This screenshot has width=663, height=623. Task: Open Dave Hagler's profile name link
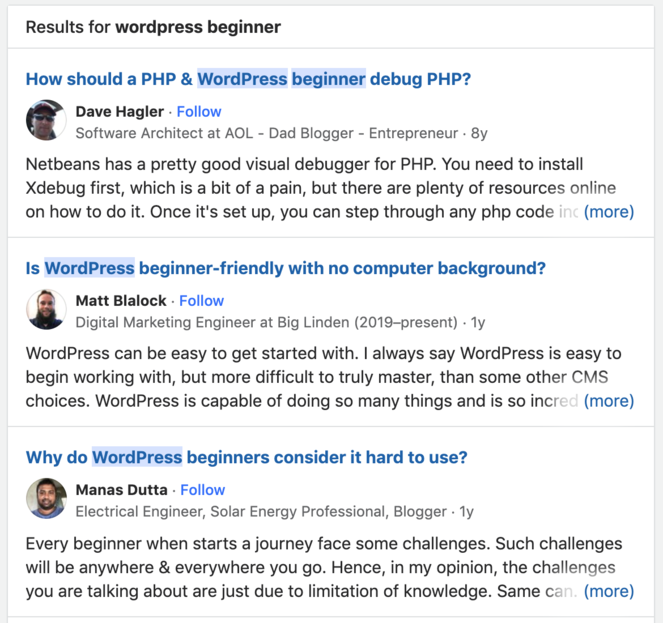point(120,111)
